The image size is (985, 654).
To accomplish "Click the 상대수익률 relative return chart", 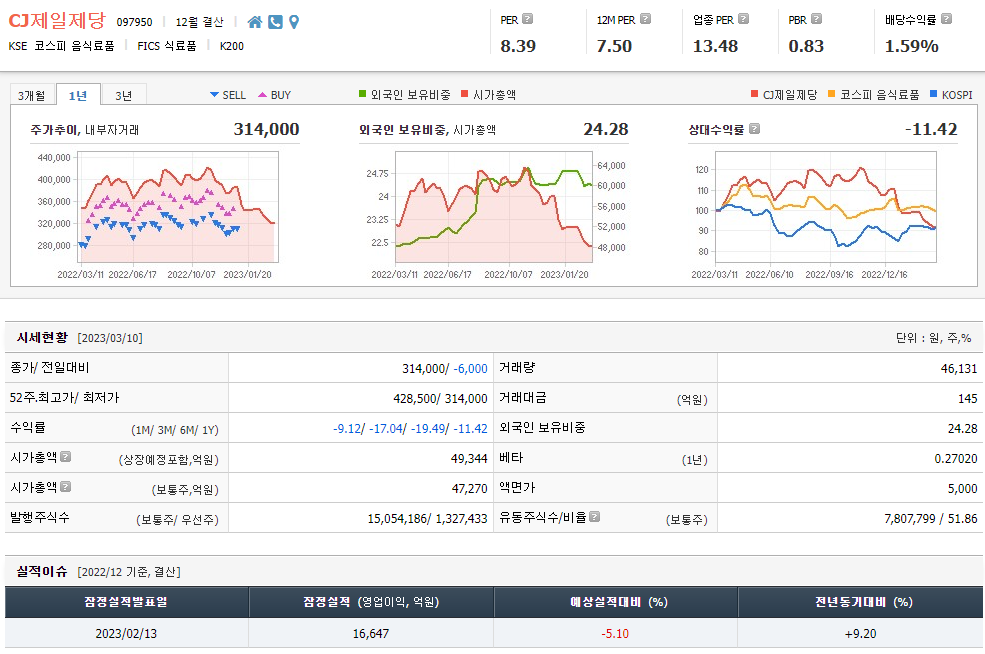I will click(x=826, y=207).
